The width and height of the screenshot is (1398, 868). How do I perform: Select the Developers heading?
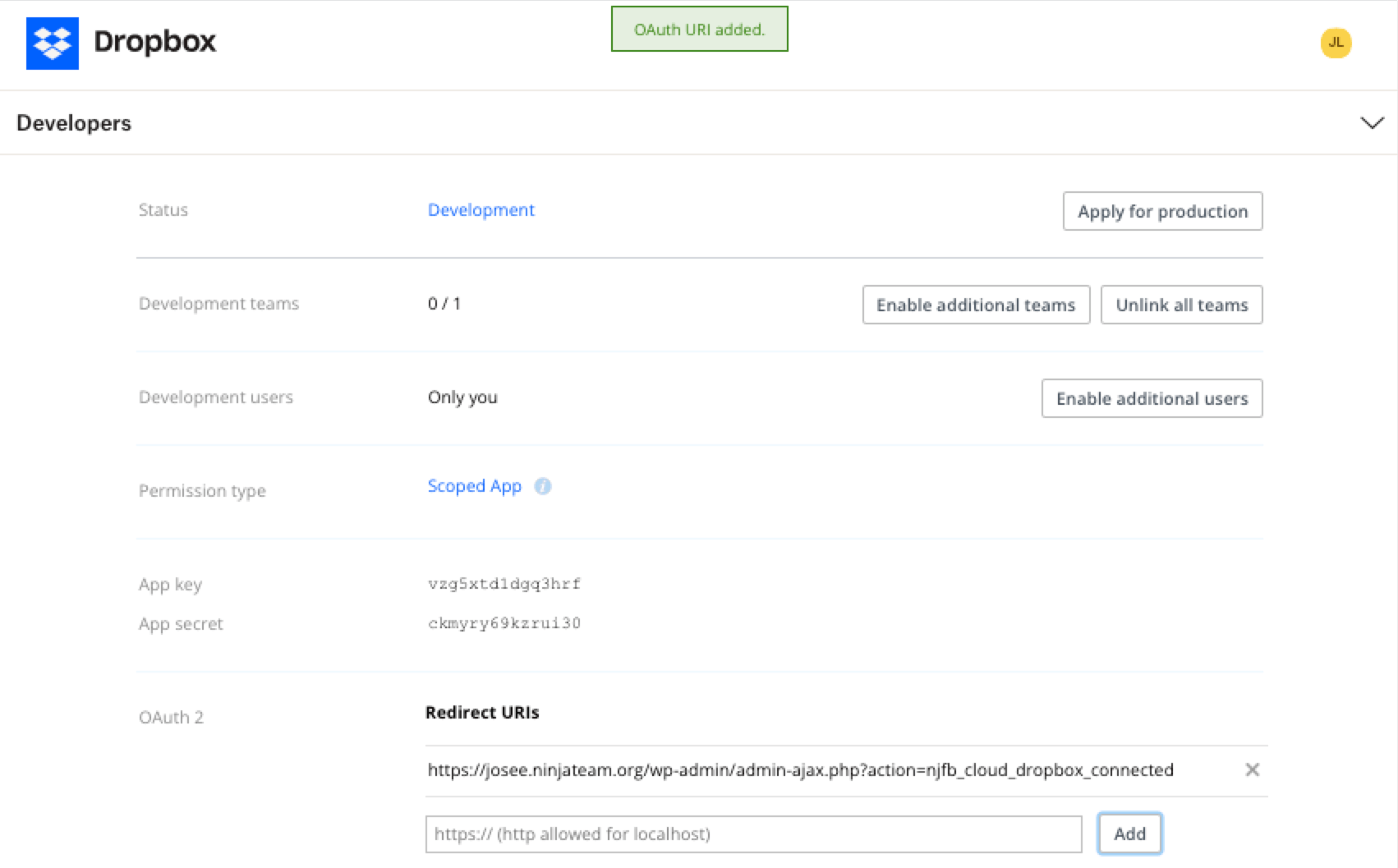click(x=74, y=123)
